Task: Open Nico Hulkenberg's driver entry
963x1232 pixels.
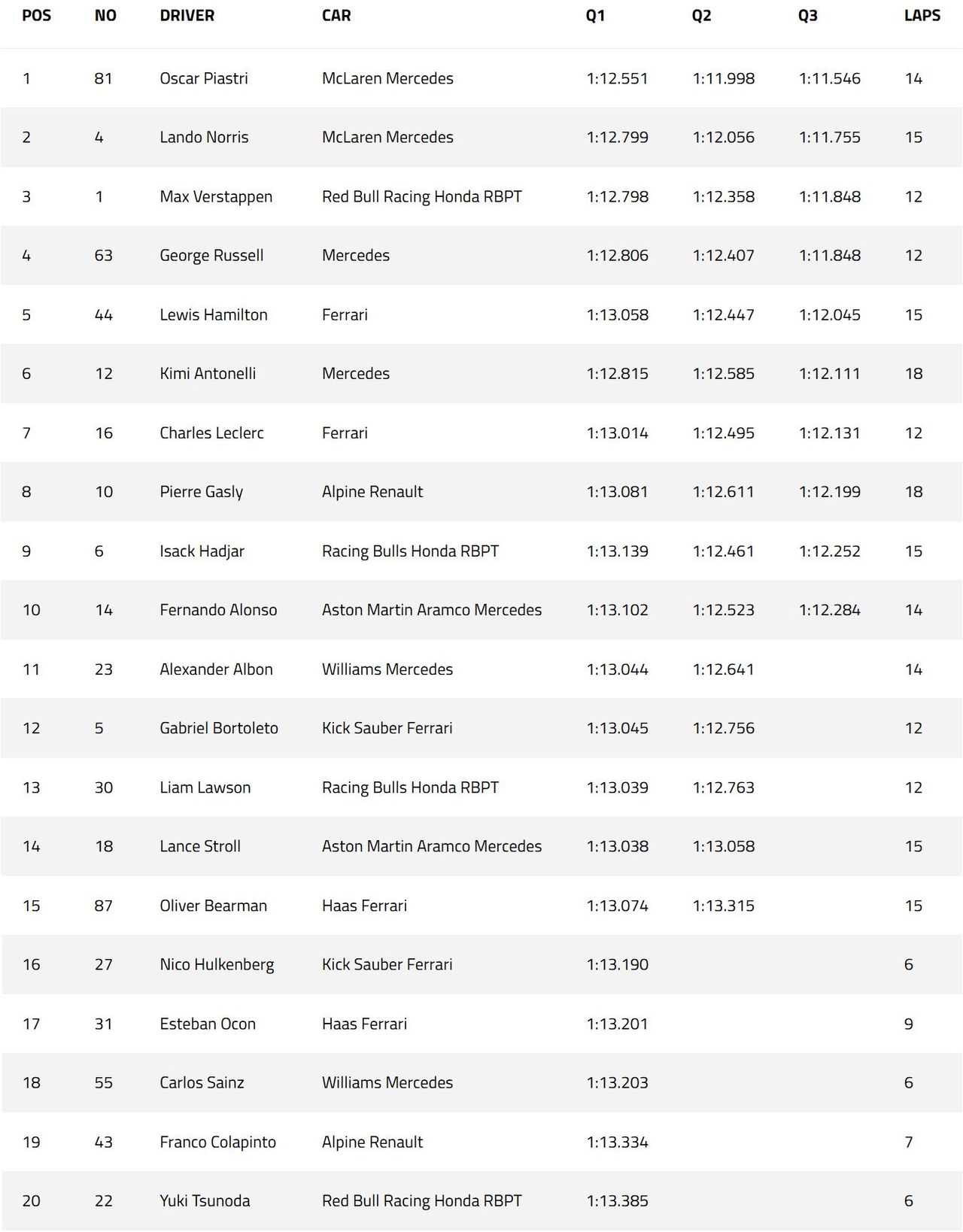Action: click(x=217, y=964)
